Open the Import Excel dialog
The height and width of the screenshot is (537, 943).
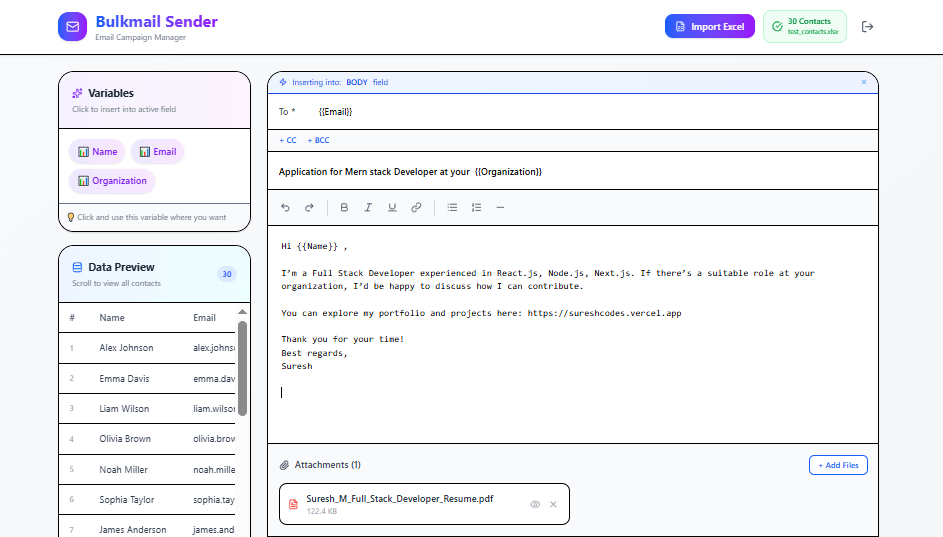[x=710, y=26]
